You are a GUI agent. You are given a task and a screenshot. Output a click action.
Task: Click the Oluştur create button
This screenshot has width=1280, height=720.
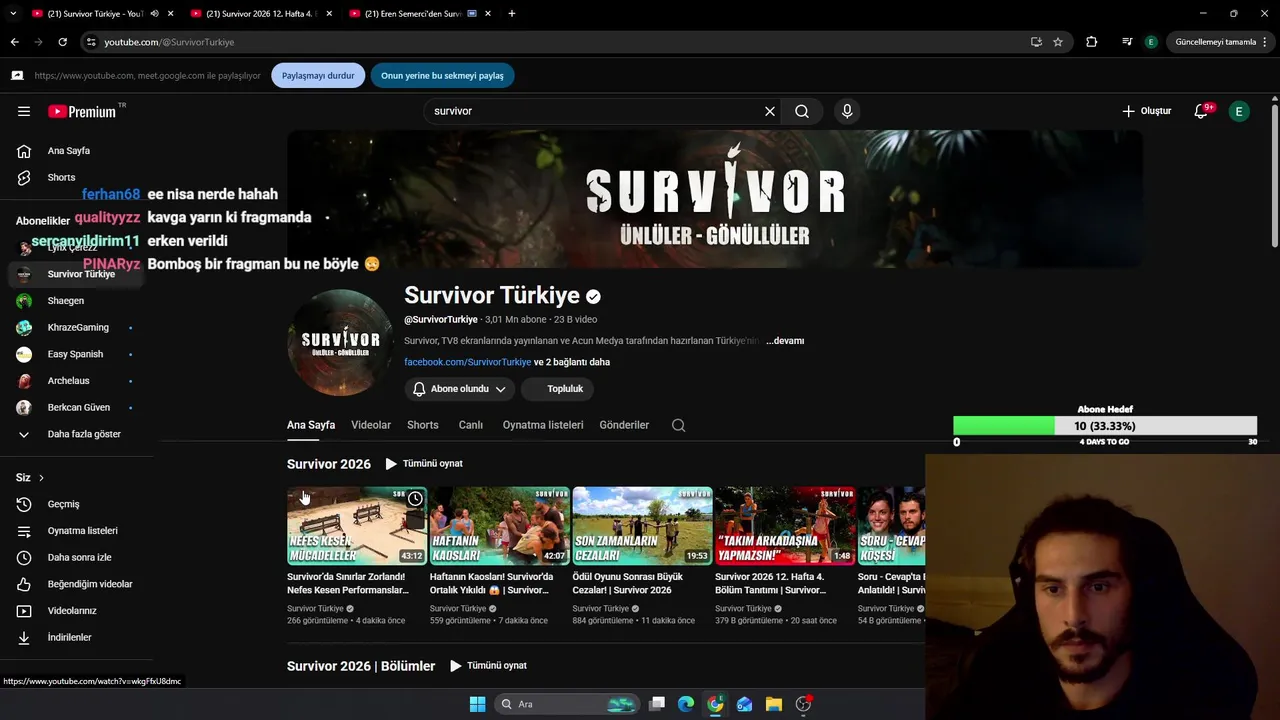1146,111
